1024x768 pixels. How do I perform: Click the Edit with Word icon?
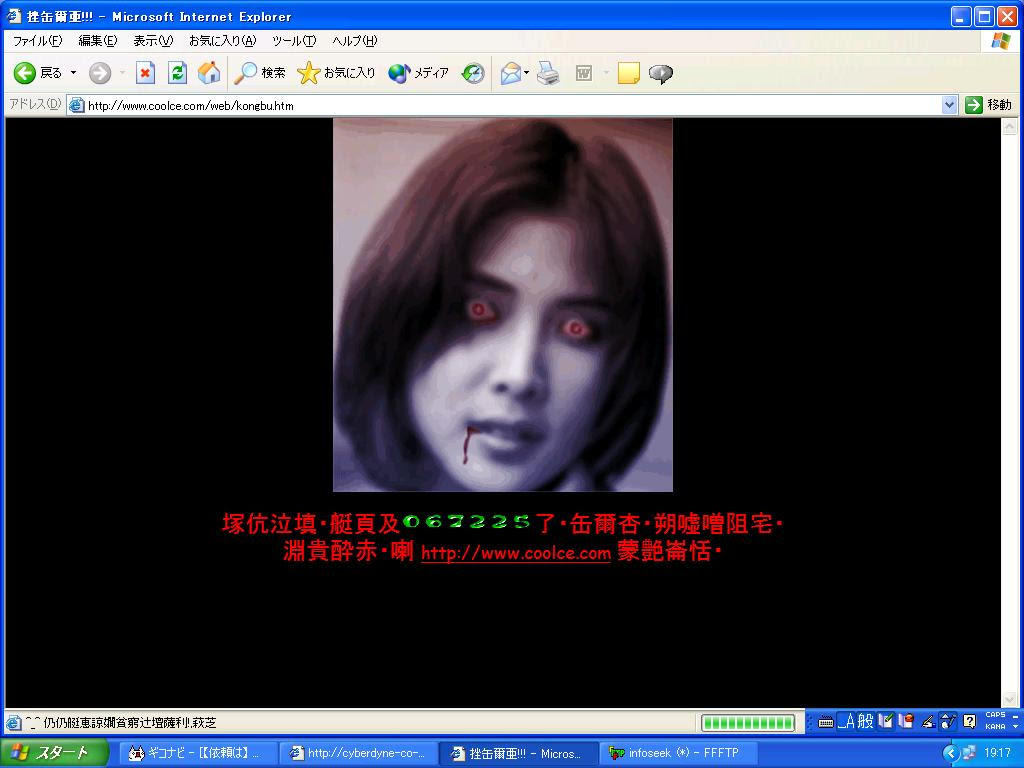pyautogui.click(x=583, y=73)
